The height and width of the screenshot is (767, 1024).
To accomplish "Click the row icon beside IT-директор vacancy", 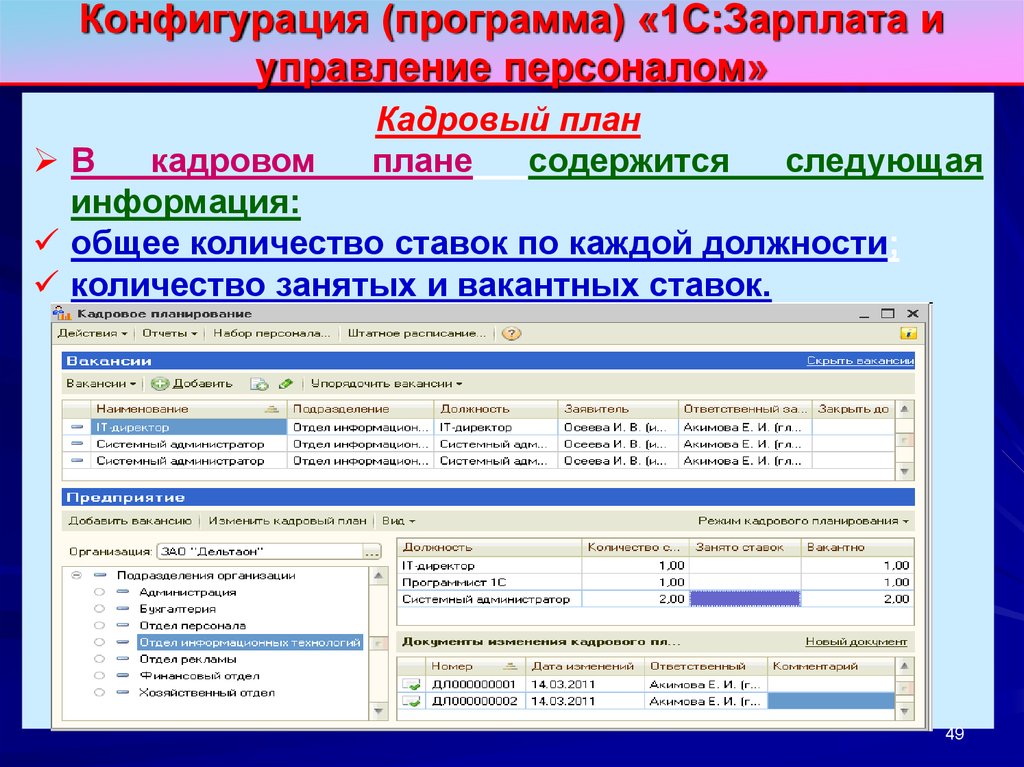I will 77,427.
